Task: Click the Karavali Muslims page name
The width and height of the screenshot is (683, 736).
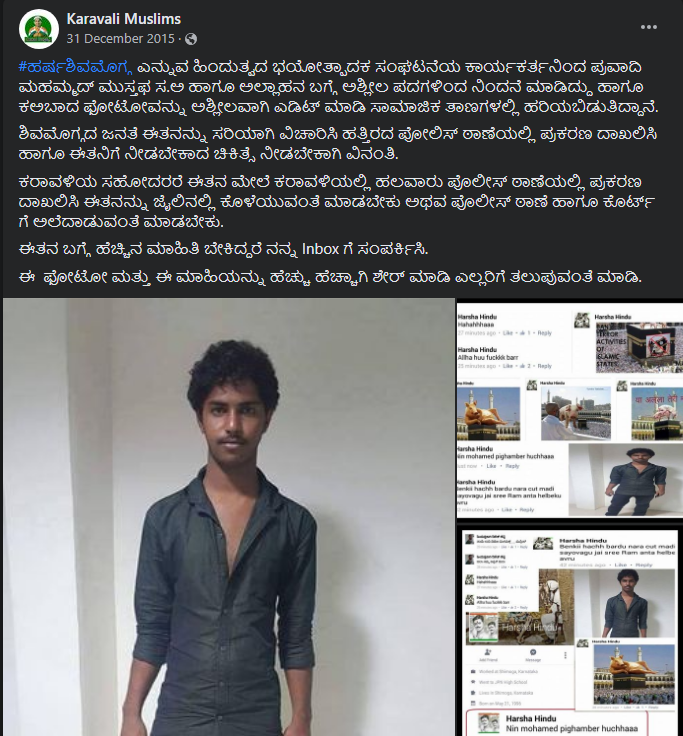Action: point(123,19)
